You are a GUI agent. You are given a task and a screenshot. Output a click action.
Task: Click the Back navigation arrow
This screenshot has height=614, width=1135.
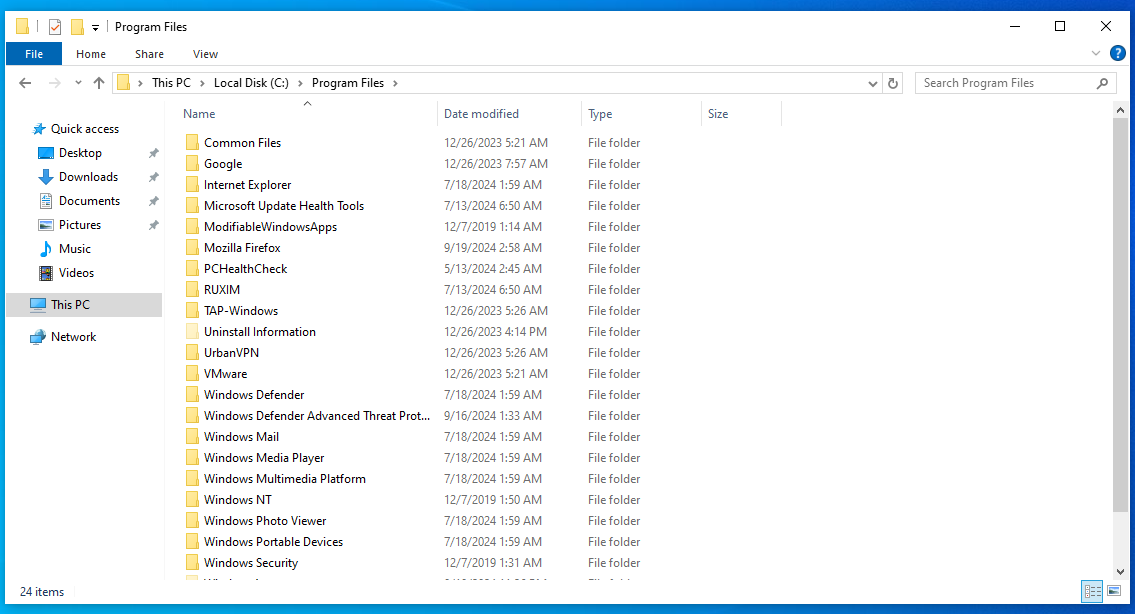click(25, 83)
